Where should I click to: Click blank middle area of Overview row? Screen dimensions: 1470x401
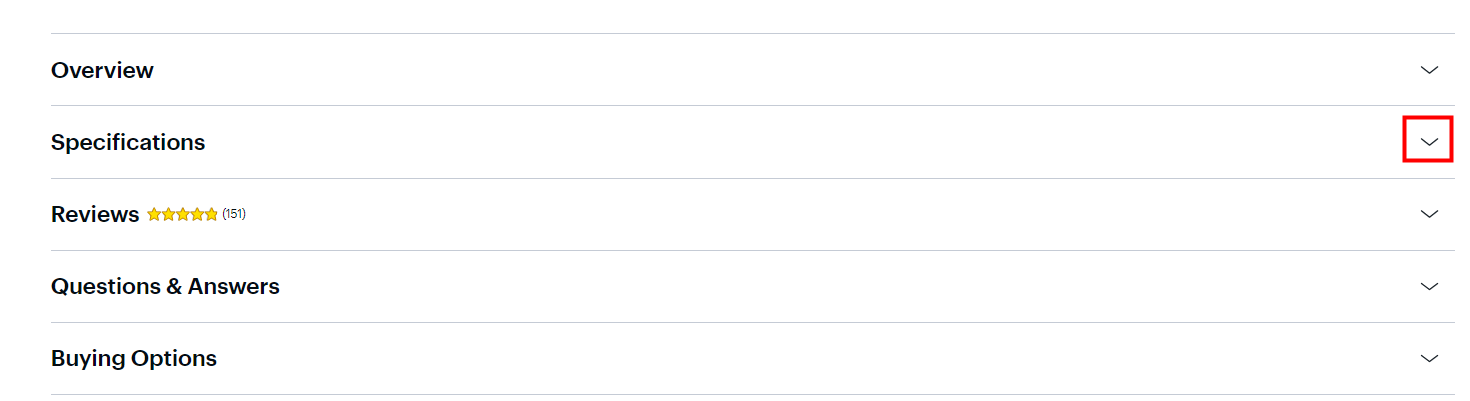pos(750,70)
